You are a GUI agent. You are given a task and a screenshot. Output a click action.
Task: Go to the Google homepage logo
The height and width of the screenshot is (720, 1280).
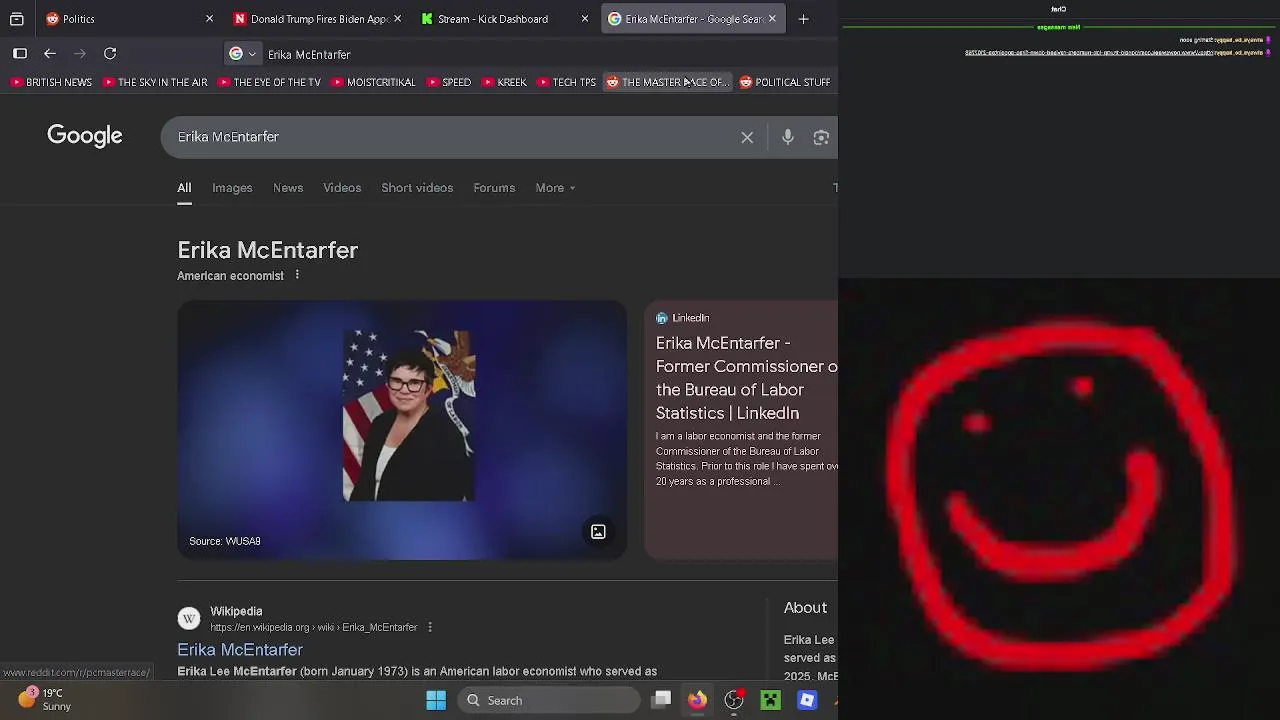point(85,136)
